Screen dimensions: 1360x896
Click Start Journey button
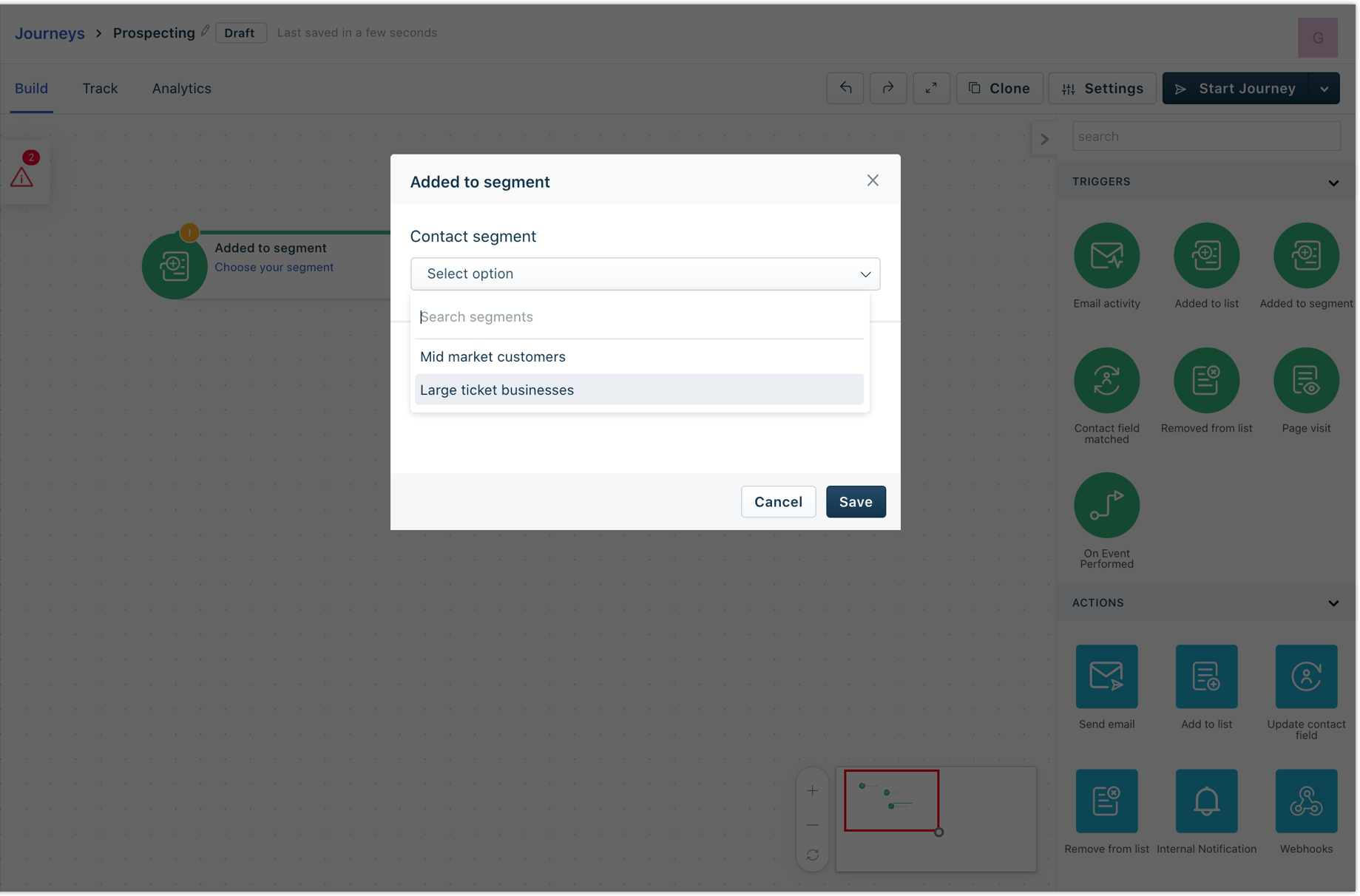pyautogui.click(x=1236, y=89)
